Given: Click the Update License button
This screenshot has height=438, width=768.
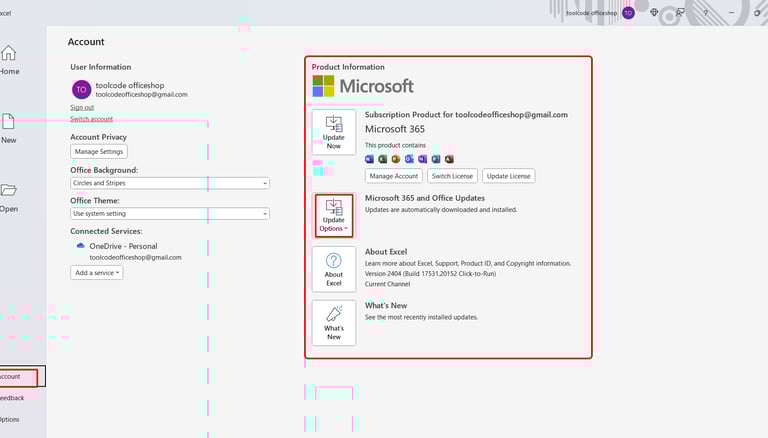Looking at the screenshot, I should pos(508,176).
